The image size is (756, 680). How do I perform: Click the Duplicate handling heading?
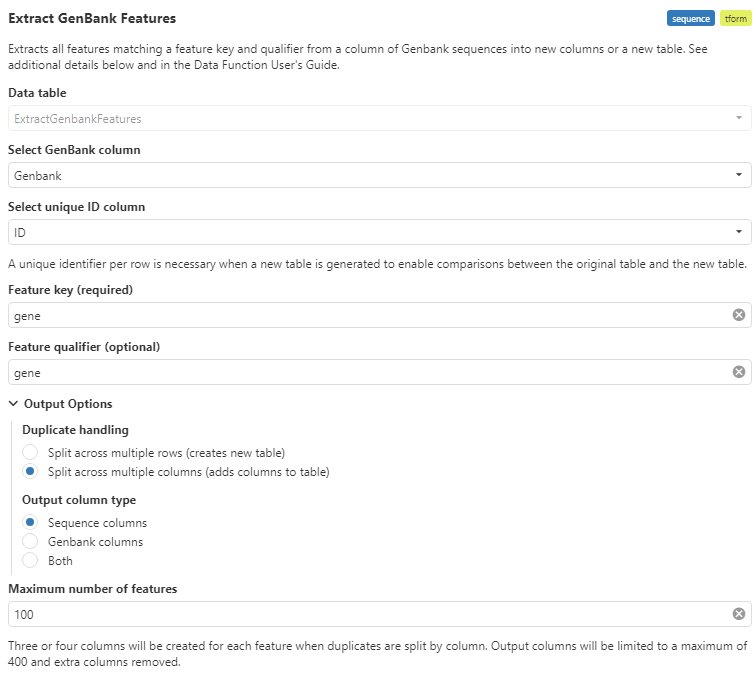click(75, 430)
